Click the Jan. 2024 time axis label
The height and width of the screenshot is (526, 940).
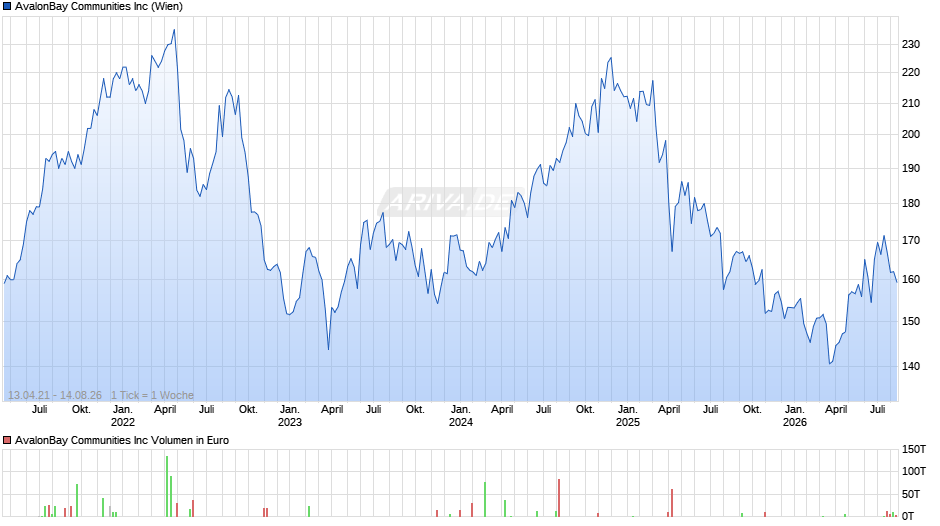pyautogui.click(x=460, y=416)
